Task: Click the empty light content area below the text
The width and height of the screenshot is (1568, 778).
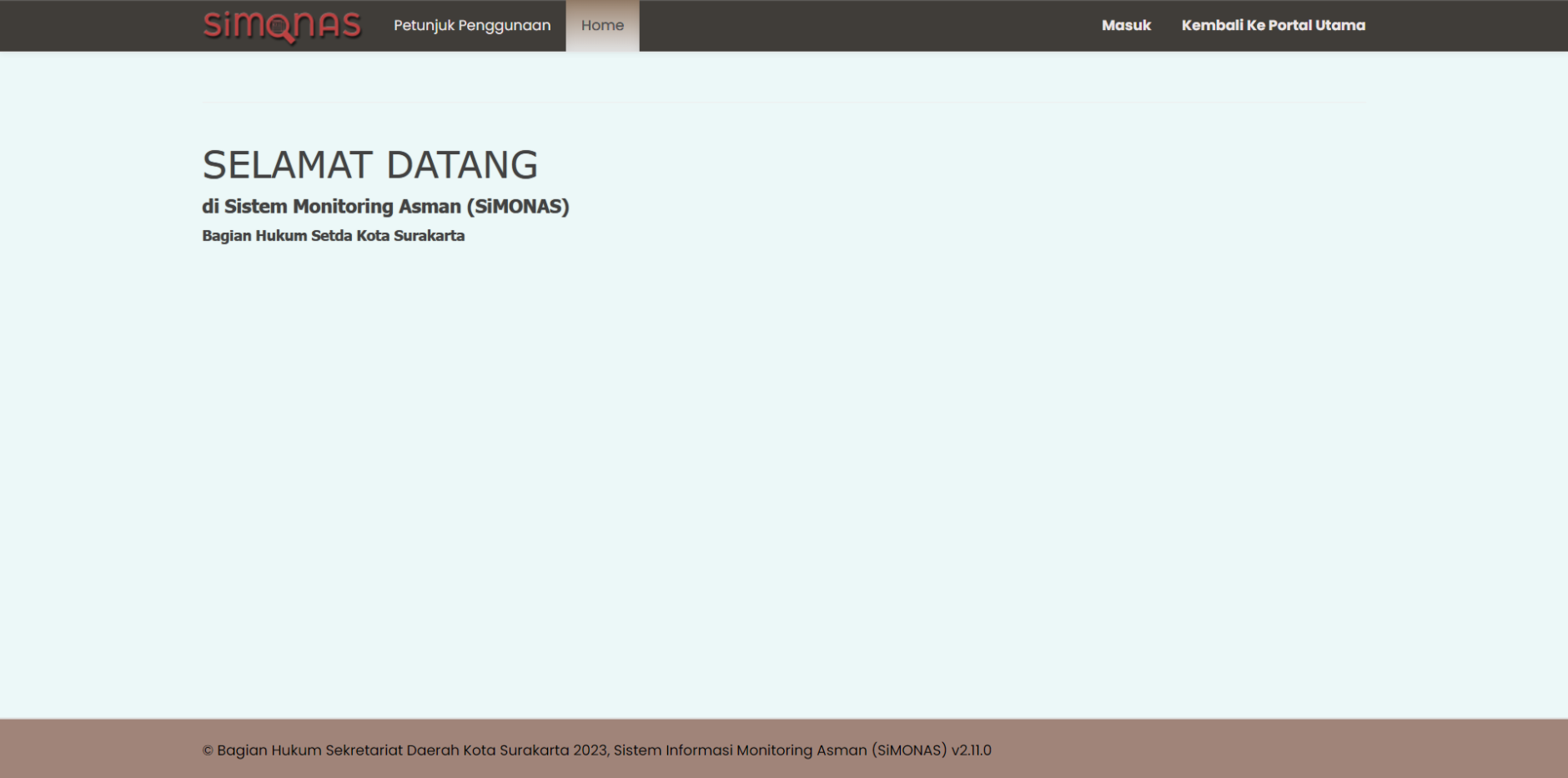Action: [x=784, y=467]
